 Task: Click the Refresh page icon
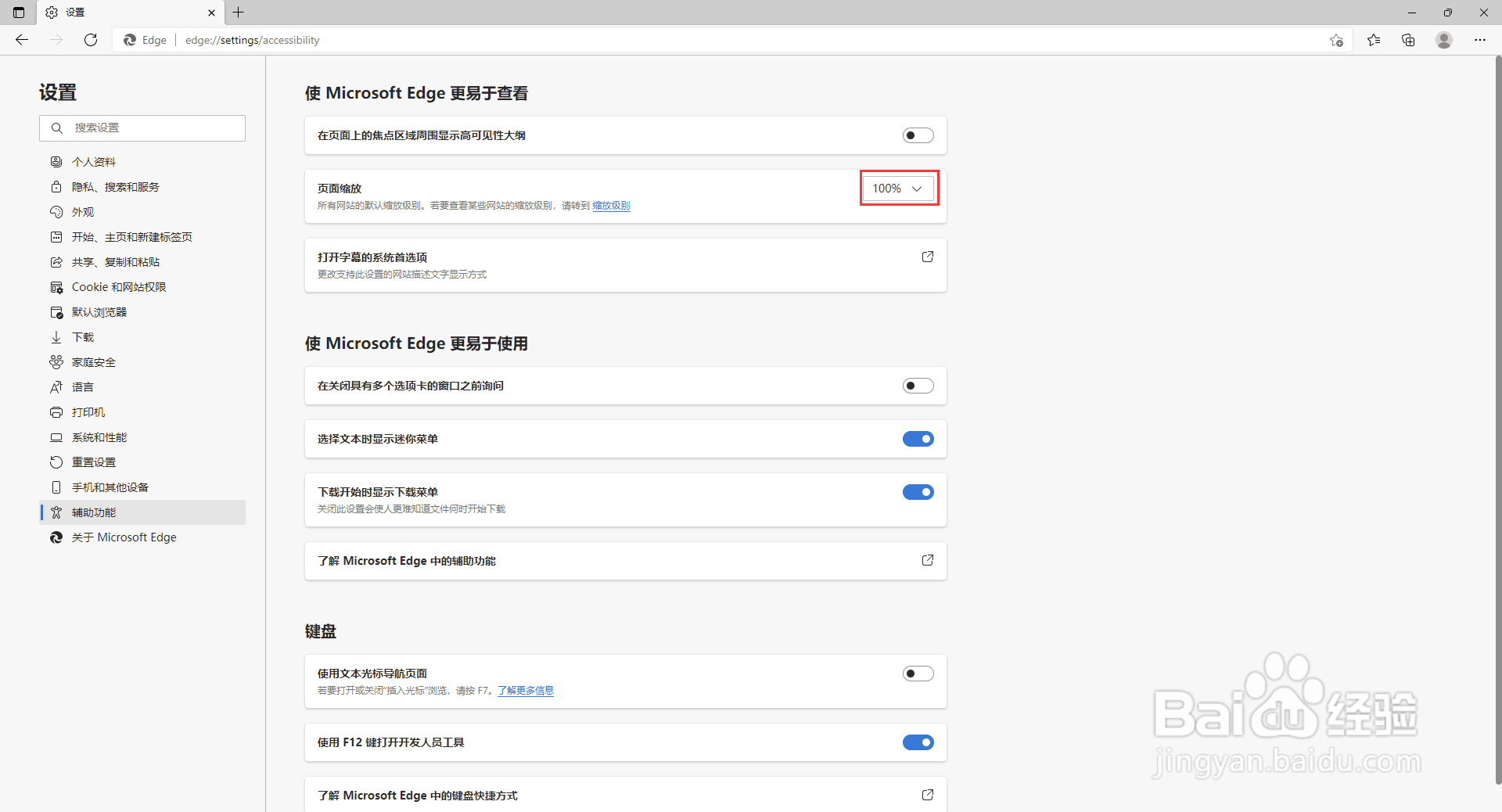pos(91,40)
